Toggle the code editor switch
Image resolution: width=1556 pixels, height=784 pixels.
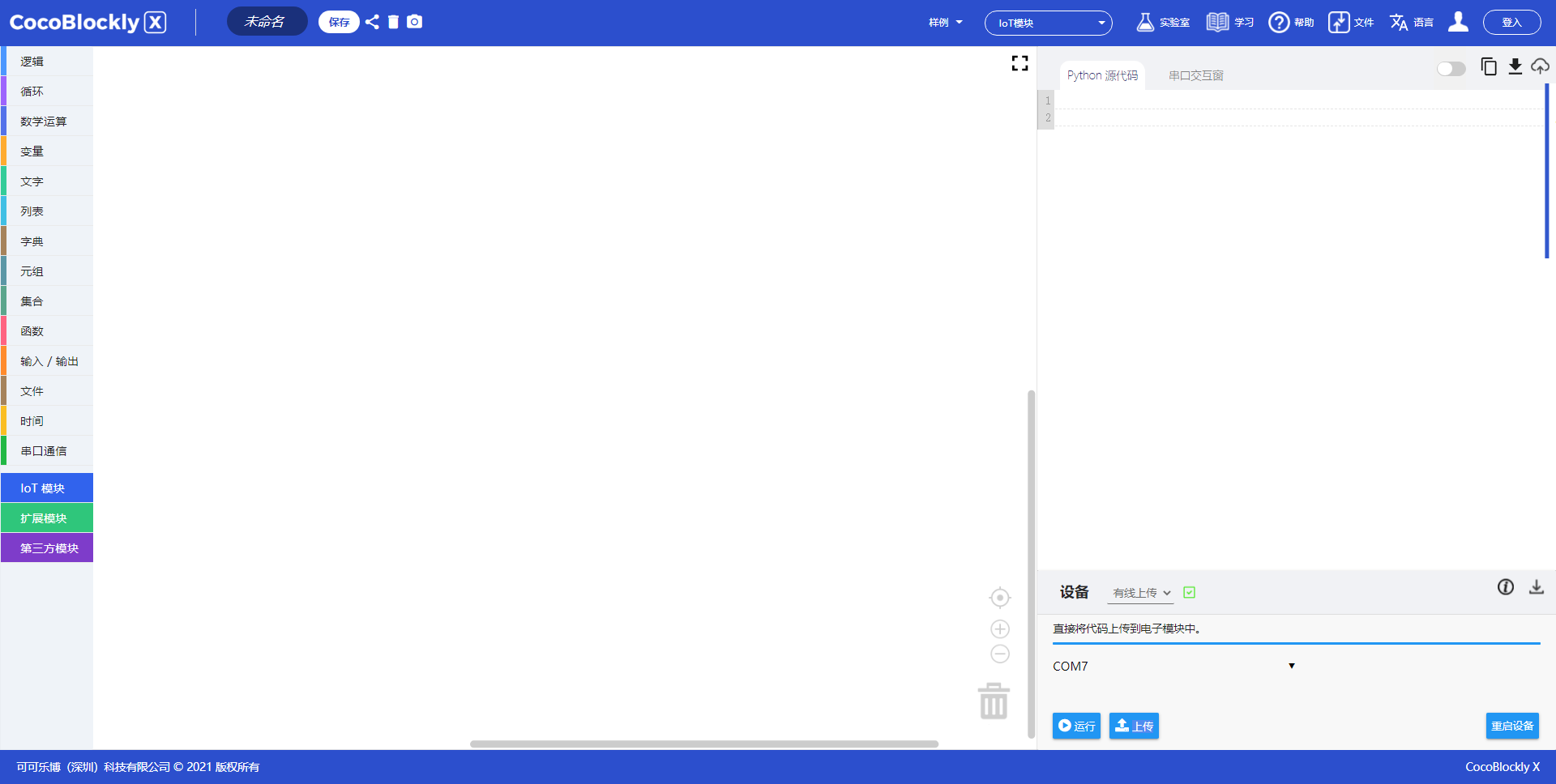[1451, 69]
